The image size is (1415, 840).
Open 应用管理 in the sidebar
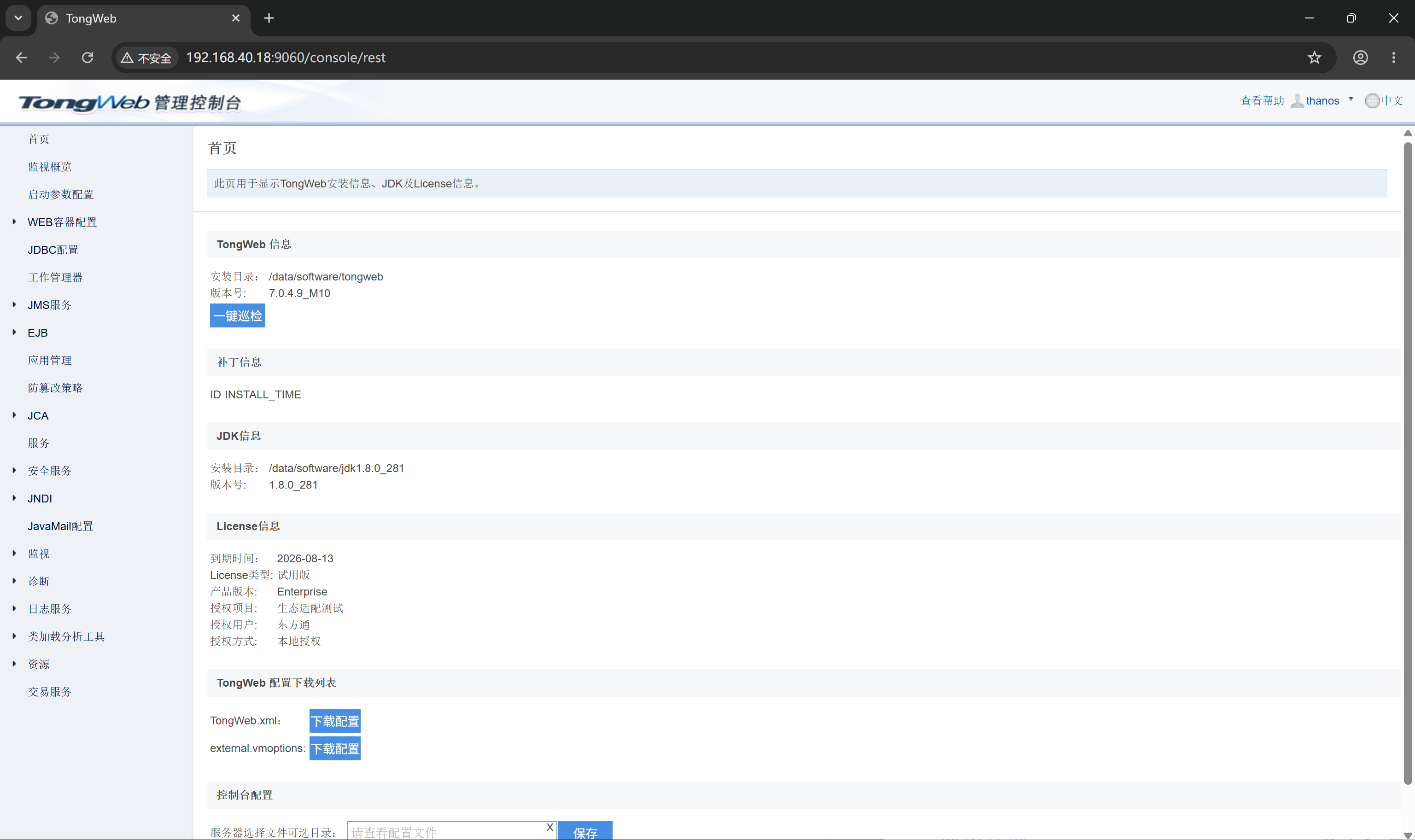pos(50,361)
